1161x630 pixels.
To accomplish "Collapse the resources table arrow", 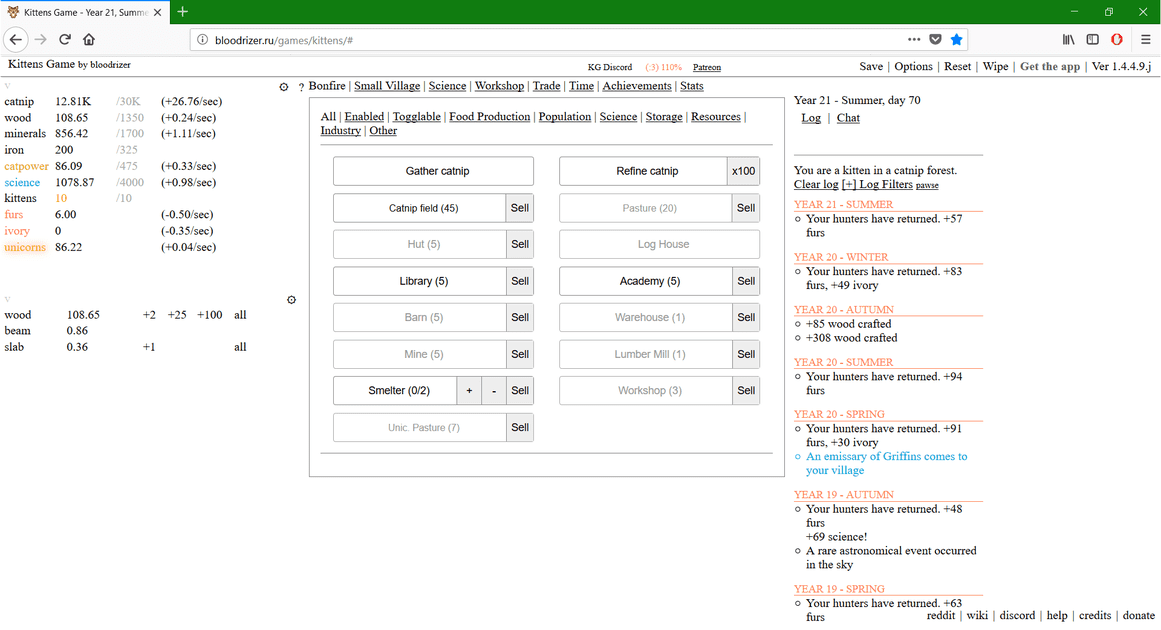I will point(7,86).
